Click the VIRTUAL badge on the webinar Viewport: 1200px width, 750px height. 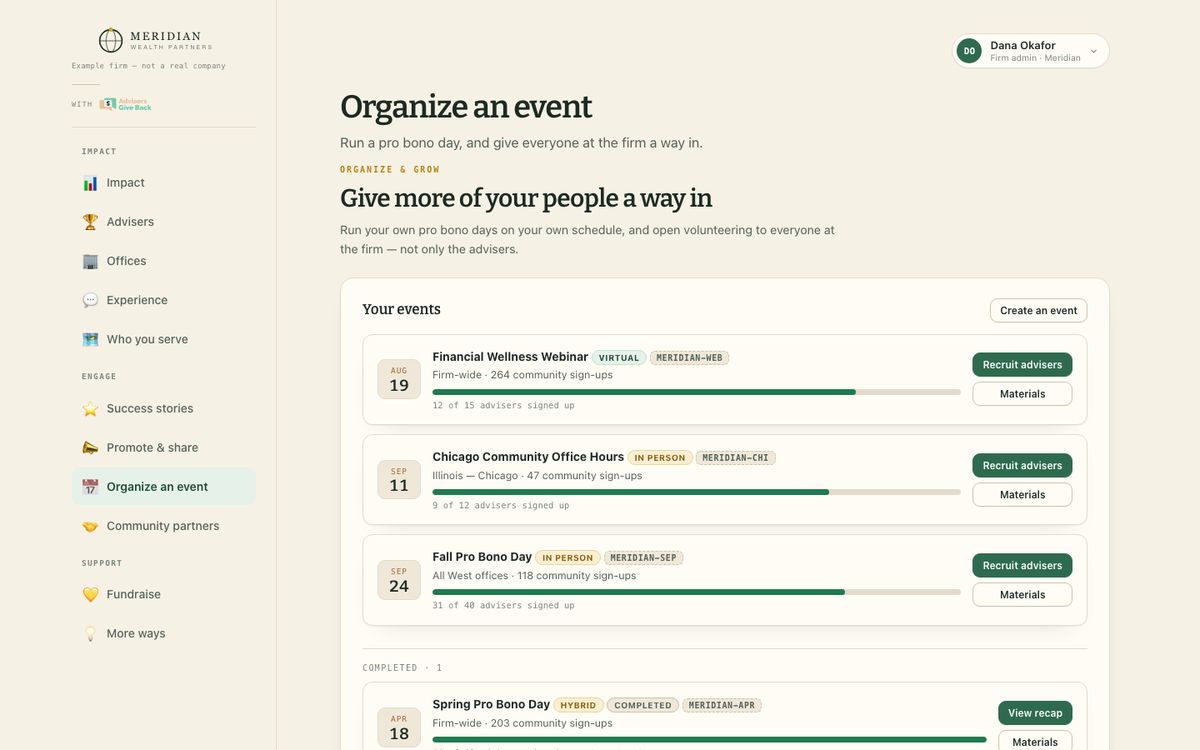click(619, 358)
